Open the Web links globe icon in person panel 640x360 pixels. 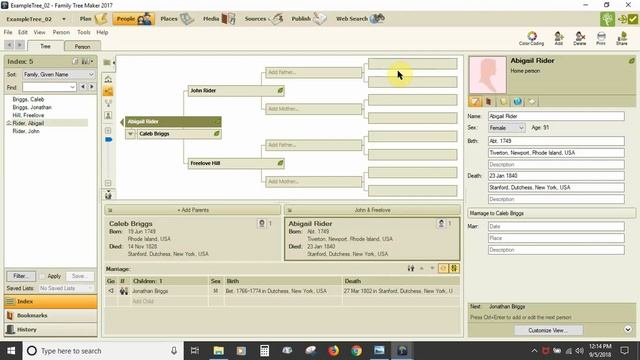[517, 101]
